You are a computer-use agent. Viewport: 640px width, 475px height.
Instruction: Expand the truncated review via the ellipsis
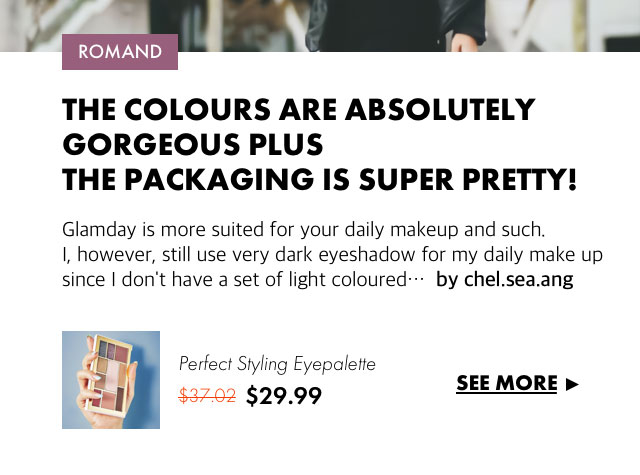[417, 280]
